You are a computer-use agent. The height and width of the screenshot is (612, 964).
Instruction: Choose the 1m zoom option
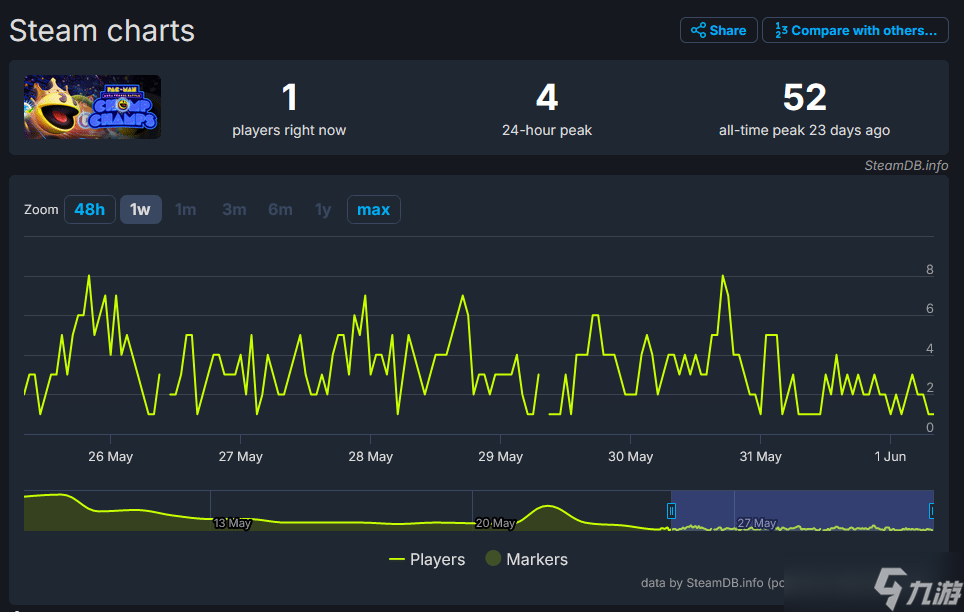pos(185,209)
